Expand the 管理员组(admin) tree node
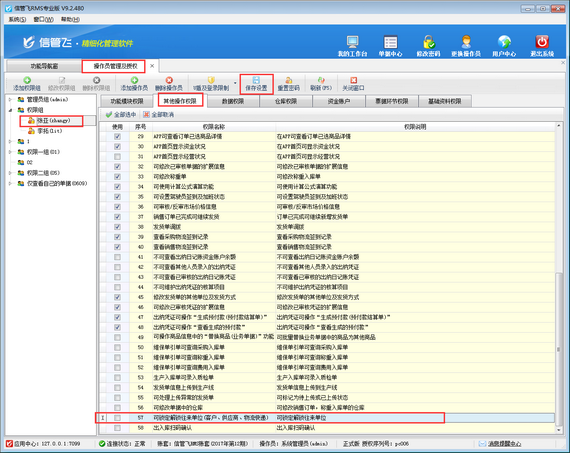The width and height of the screenshot is (570, 453). click(x=11, y=99)
